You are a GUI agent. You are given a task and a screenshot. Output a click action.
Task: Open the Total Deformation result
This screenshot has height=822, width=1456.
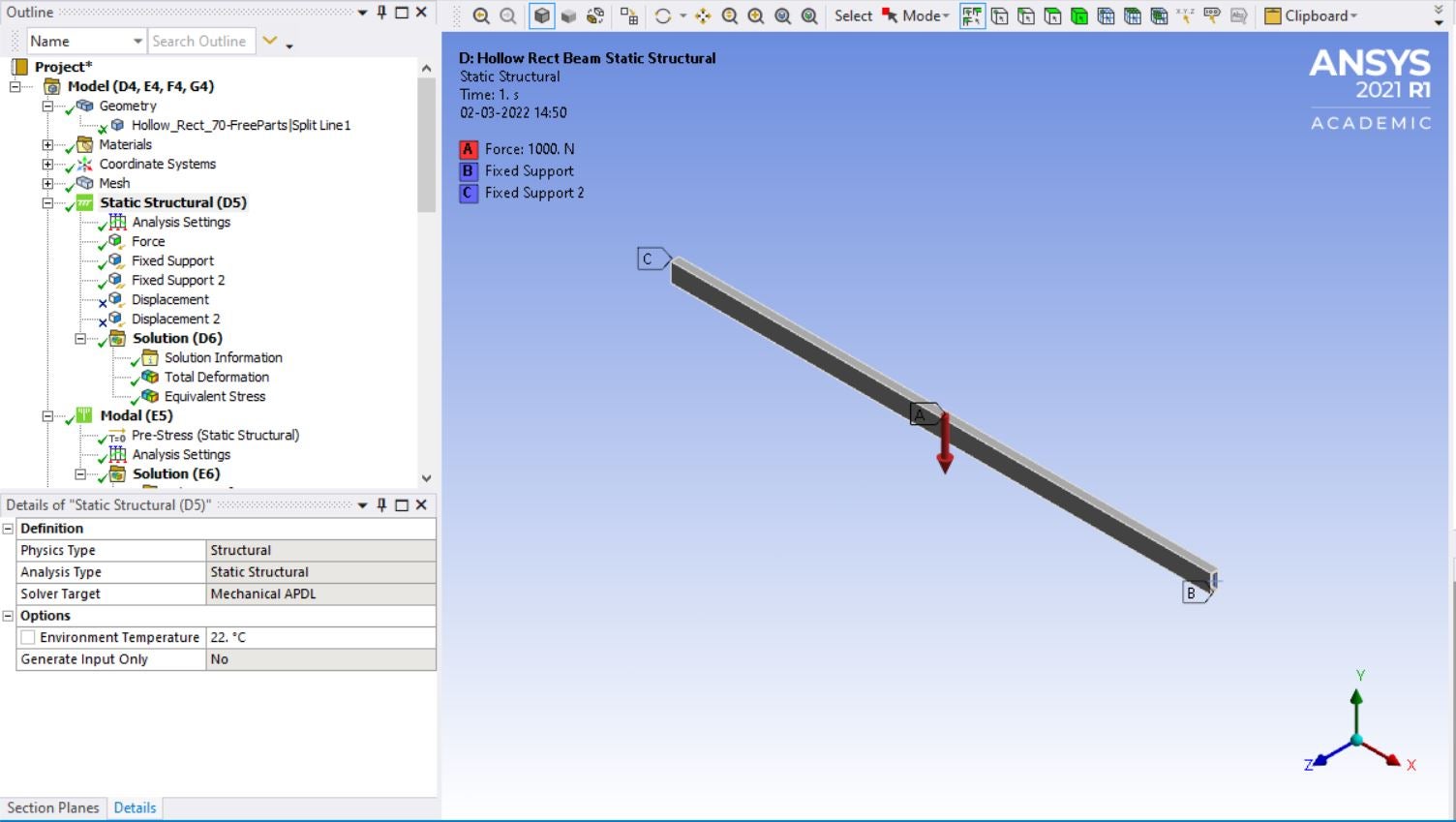217,377
